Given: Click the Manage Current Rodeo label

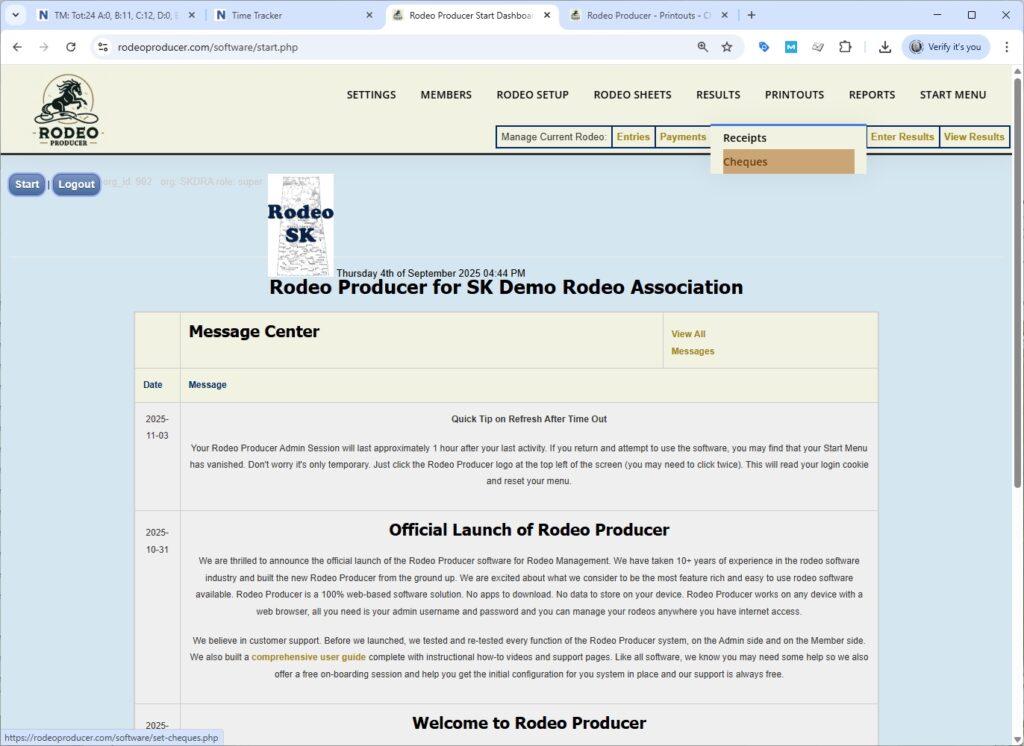Looking at the screenshot, I should pos(553,137).
